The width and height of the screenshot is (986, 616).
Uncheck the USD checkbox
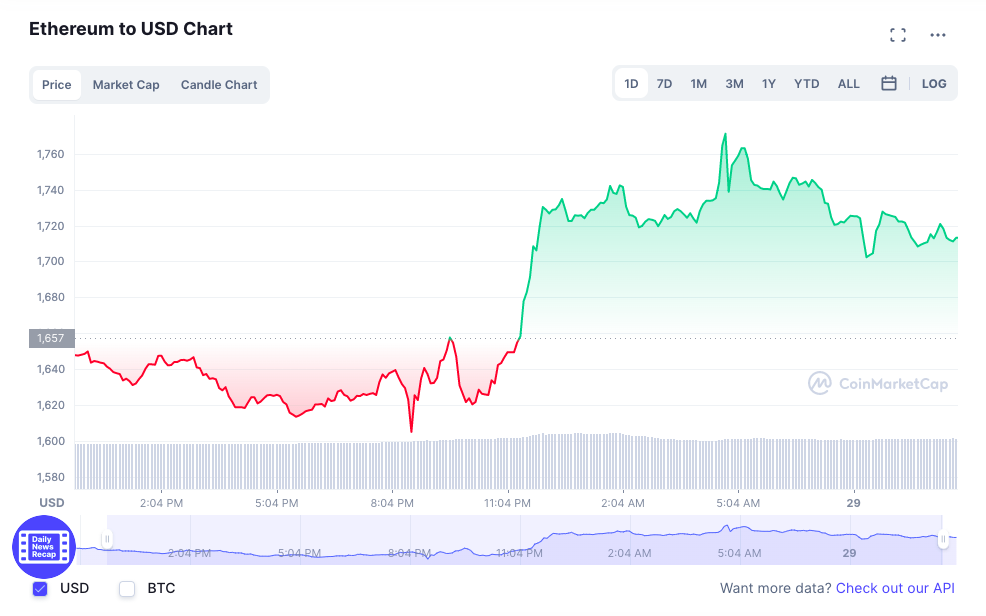click(40, 588)
